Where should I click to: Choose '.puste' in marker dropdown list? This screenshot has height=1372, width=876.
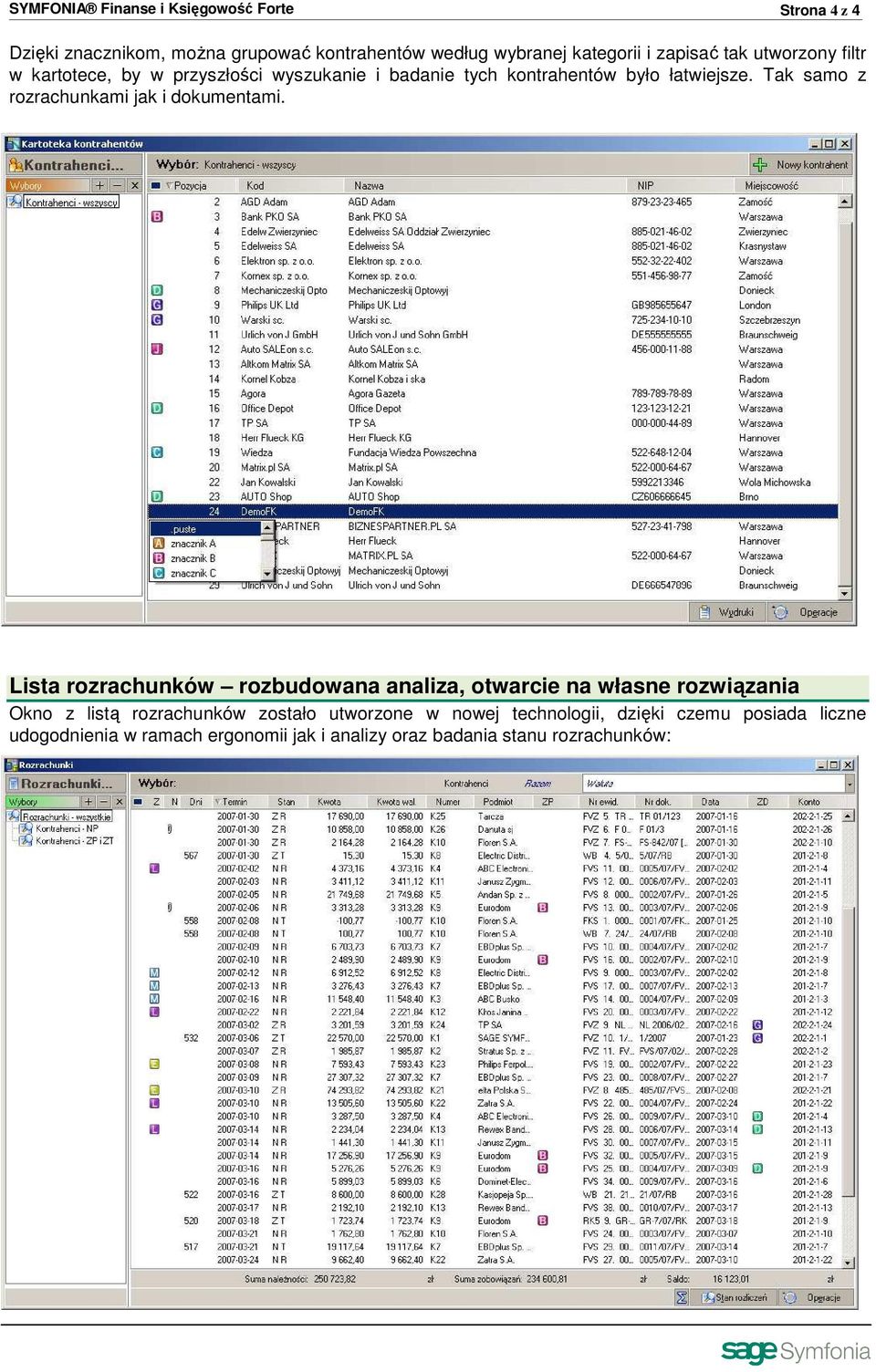click(206, 529)
